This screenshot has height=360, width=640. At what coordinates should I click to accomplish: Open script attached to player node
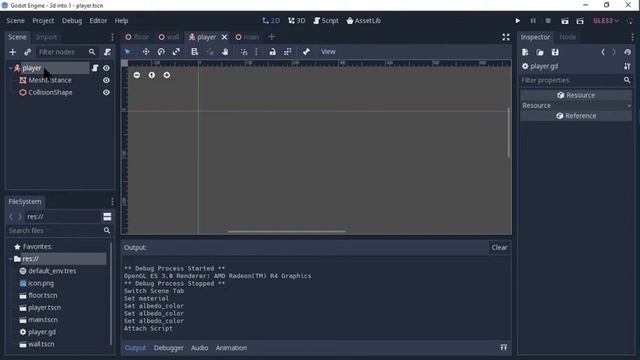point(95,68)
